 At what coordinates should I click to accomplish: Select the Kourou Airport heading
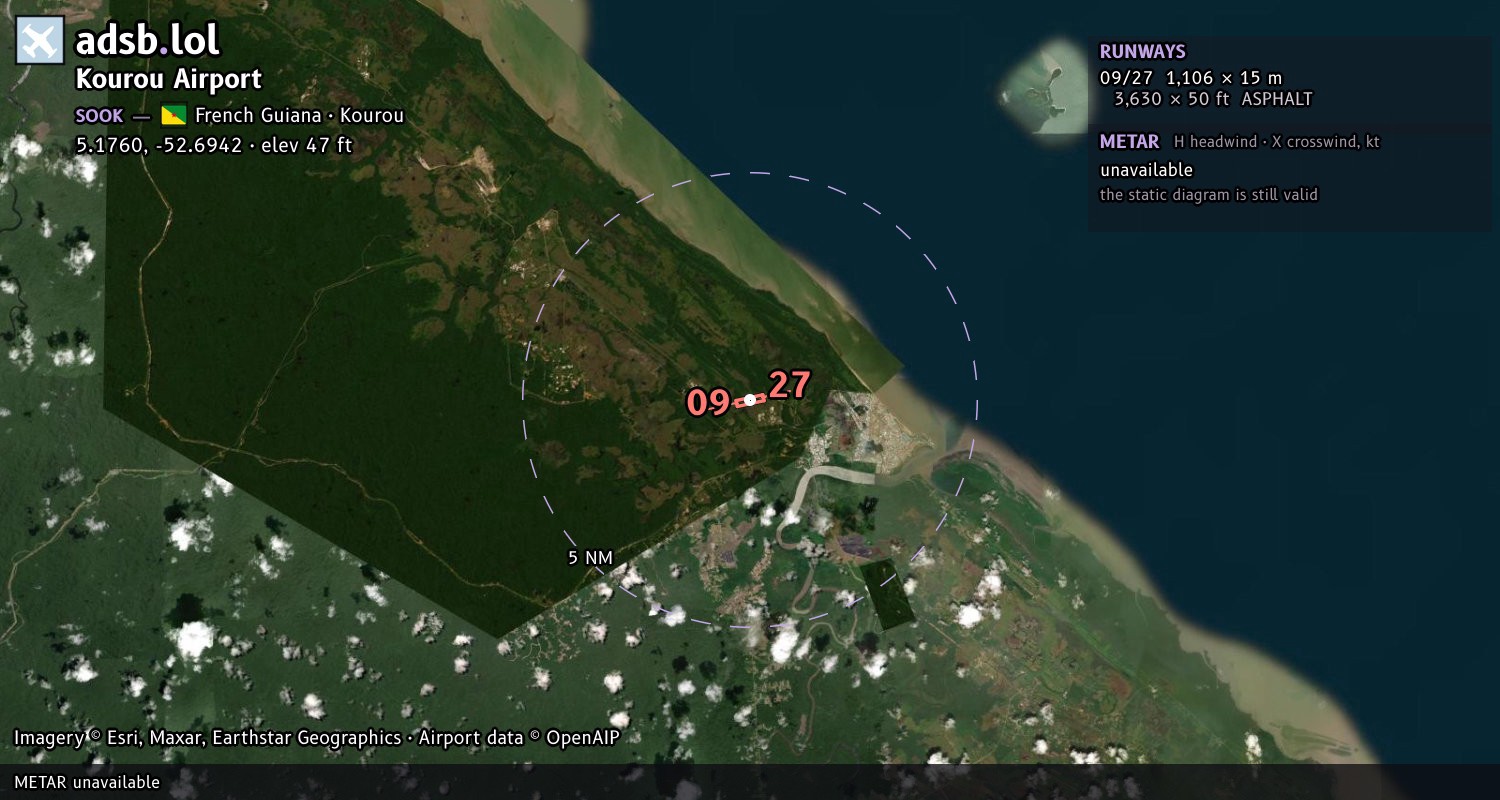(169, 79)
